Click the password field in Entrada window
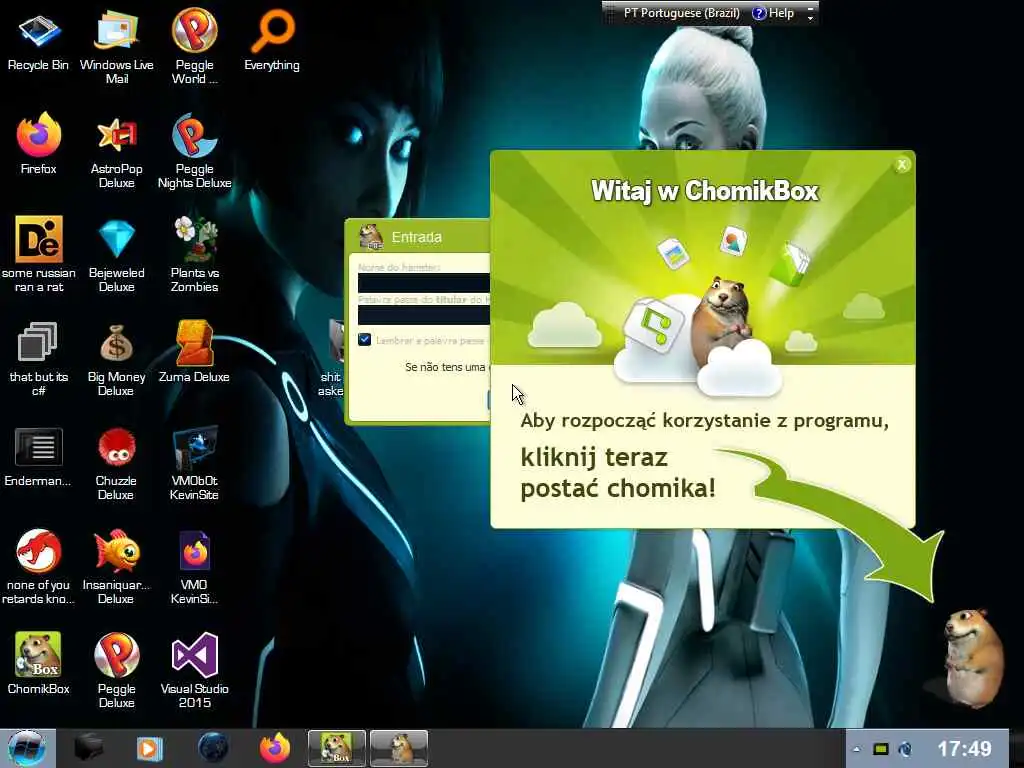The image size is (1024, 768). pos(424,315)
